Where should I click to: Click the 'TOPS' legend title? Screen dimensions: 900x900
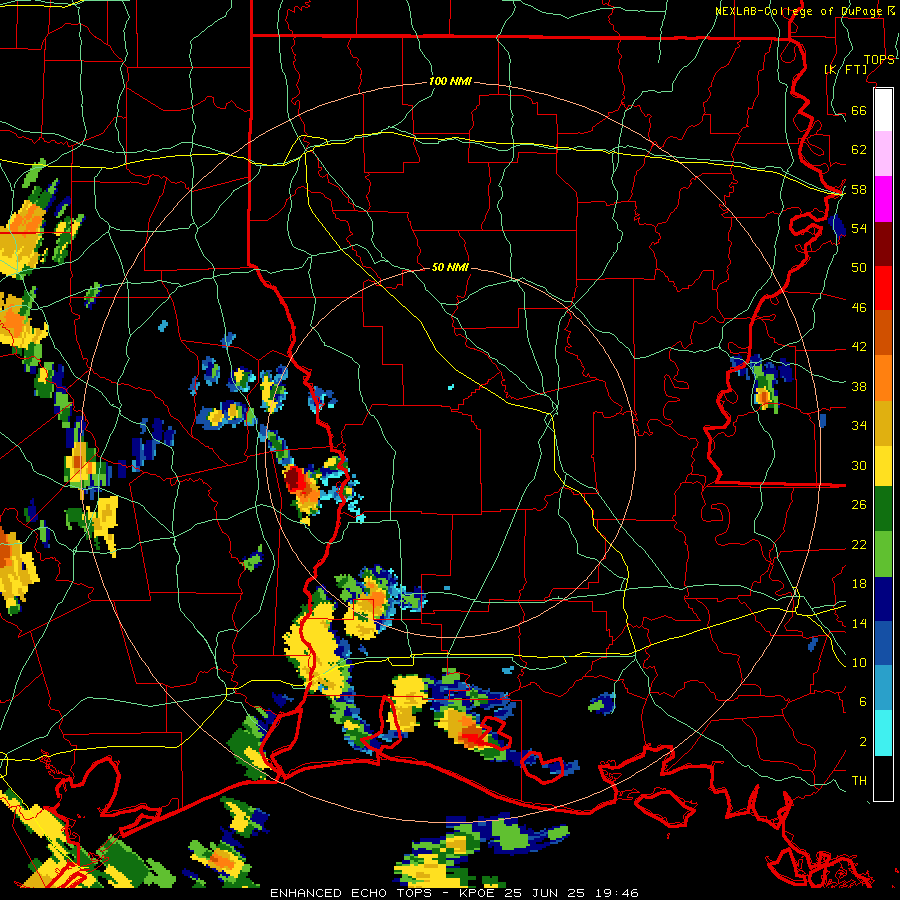tap(879, 59)
